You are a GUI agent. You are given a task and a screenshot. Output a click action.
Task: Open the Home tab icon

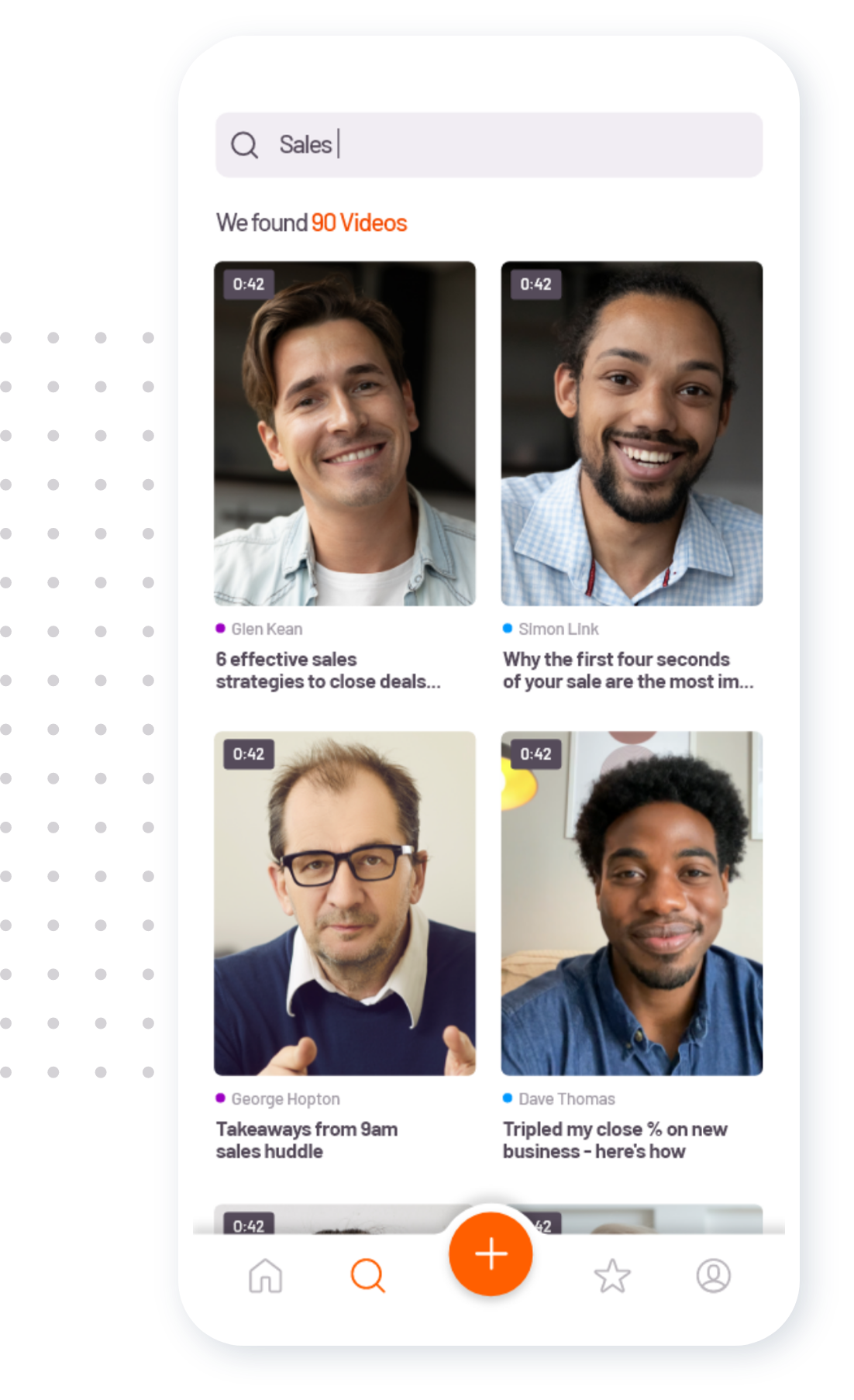pyautogui.click(x=265, y=1275)
